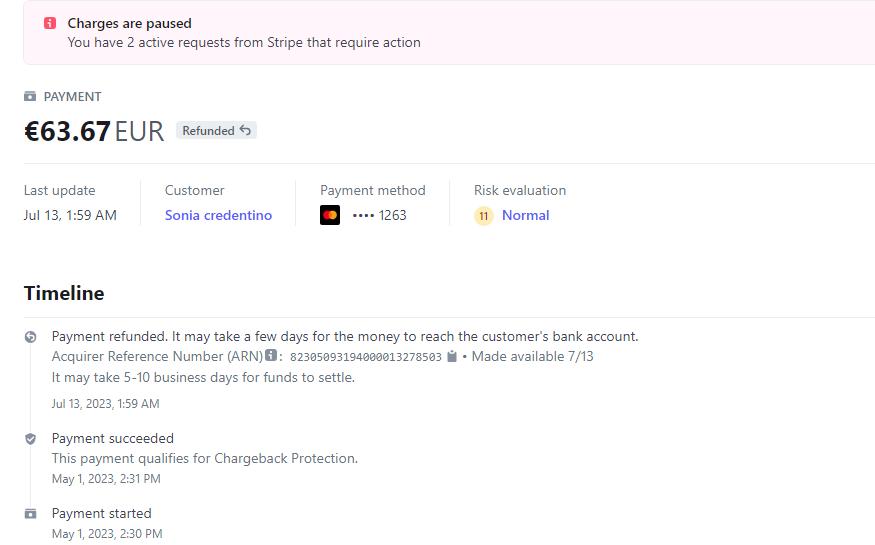Click the payment icon beside PAYMENT label
The image size is (875, 545).
point(30,97)
